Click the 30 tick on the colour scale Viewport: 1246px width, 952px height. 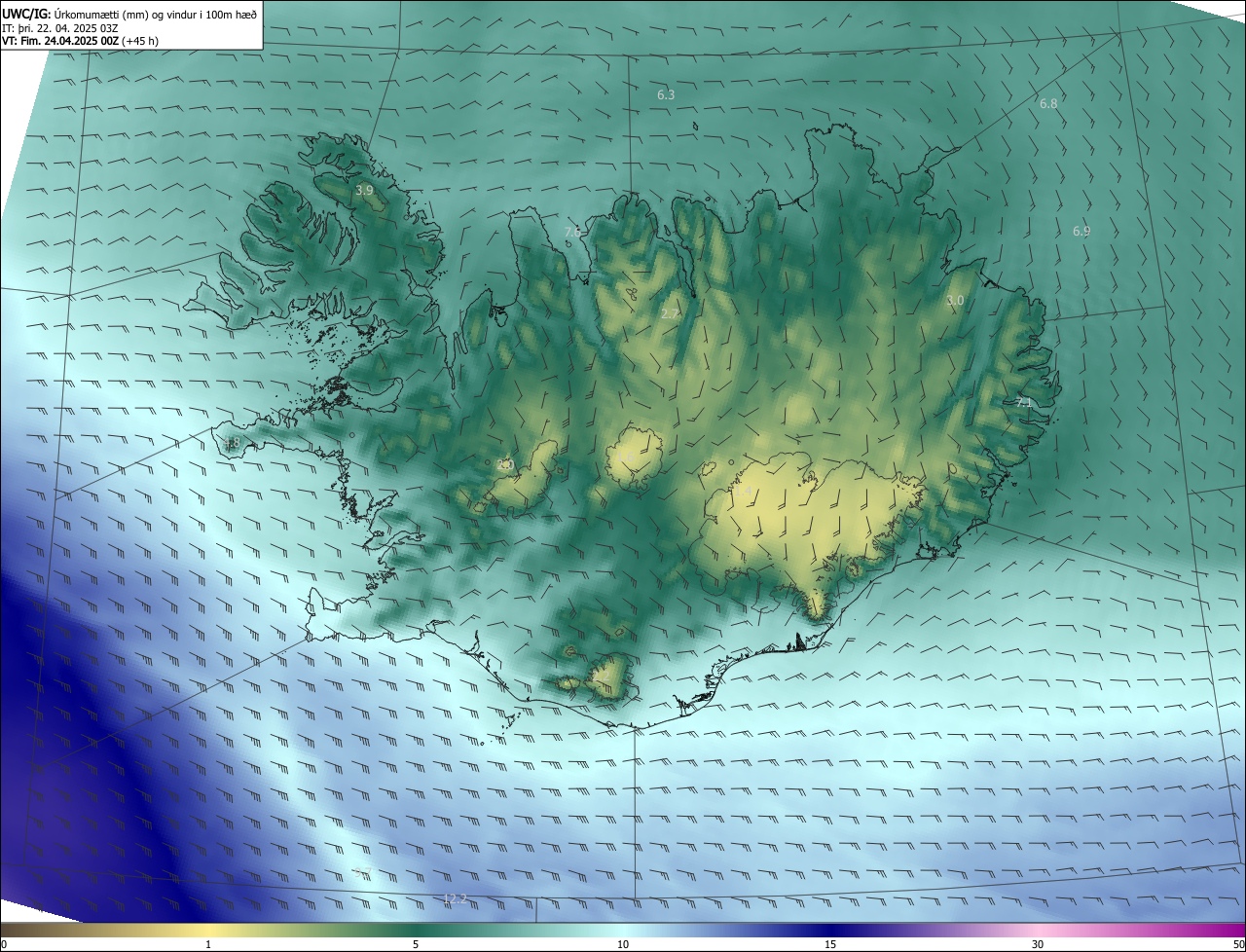(x=1038, y=944)
